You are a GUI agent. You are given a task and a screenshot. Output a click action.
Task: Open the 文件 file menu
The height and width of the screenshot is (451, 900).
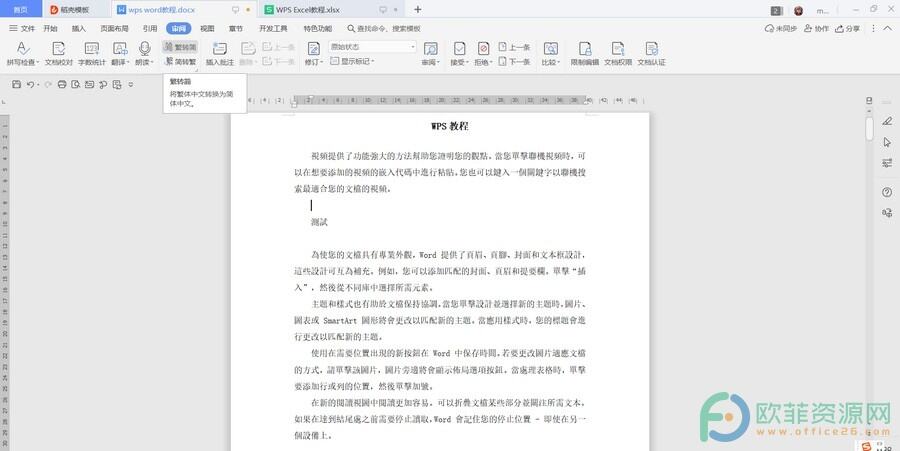pyautogui.click(x=22, y=28)
